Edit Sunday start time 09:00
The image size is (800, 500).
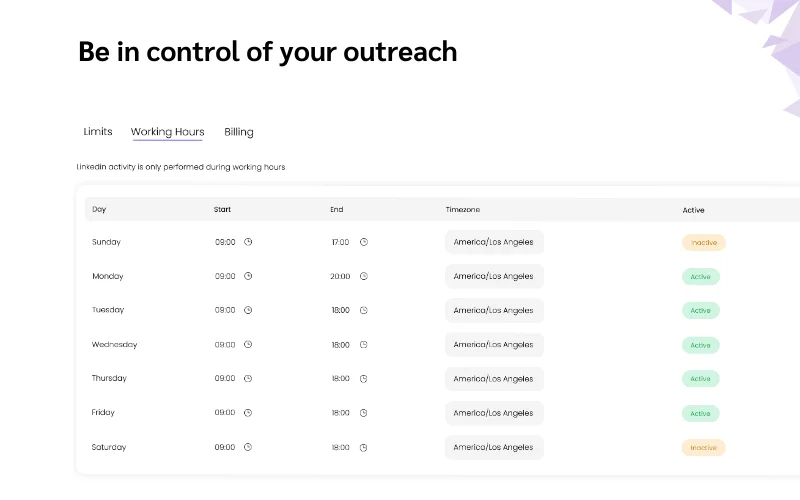225,242
